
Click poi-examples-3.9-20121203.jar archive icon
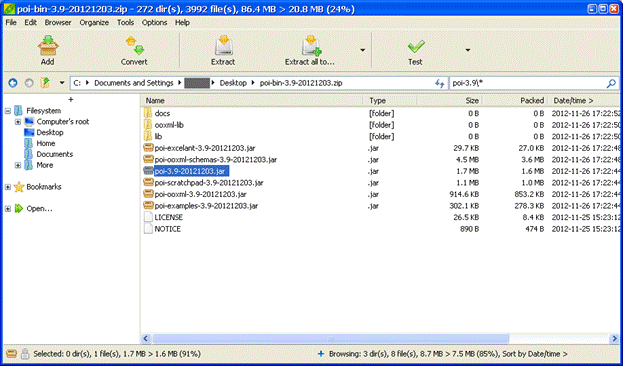(148, 206)
